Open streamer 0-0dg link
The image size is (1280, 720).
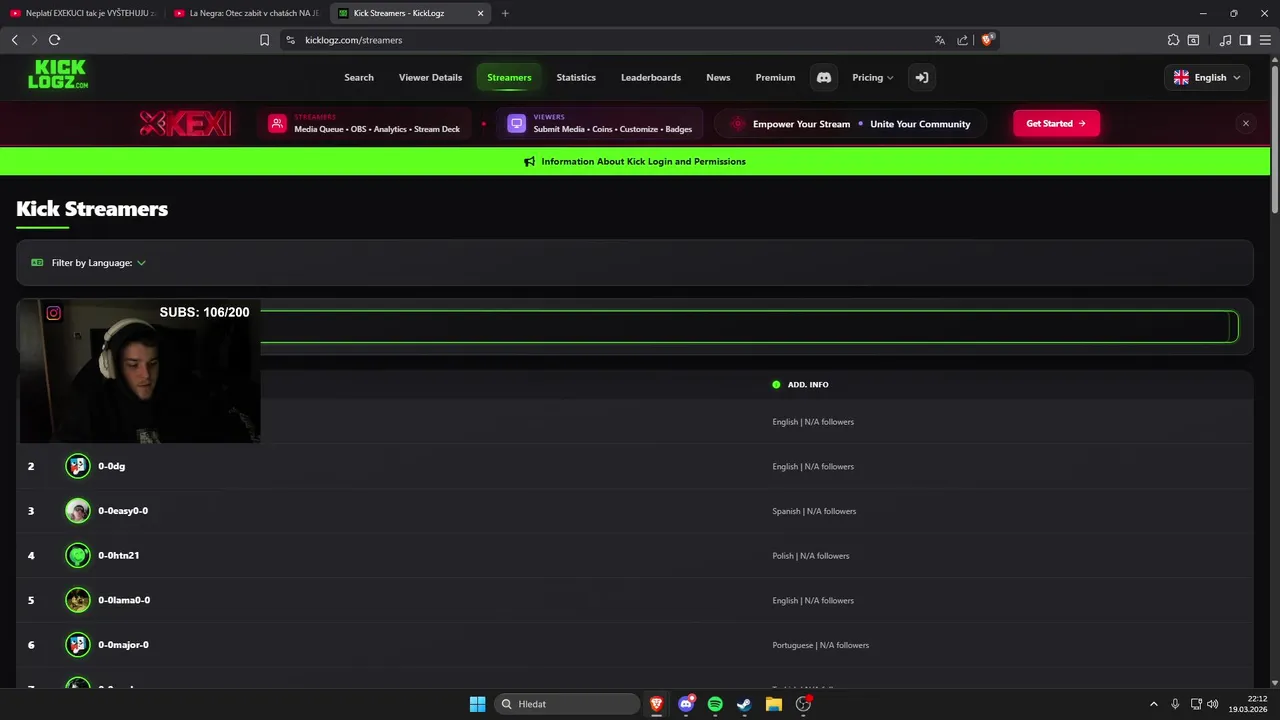[x=111, y=466]
